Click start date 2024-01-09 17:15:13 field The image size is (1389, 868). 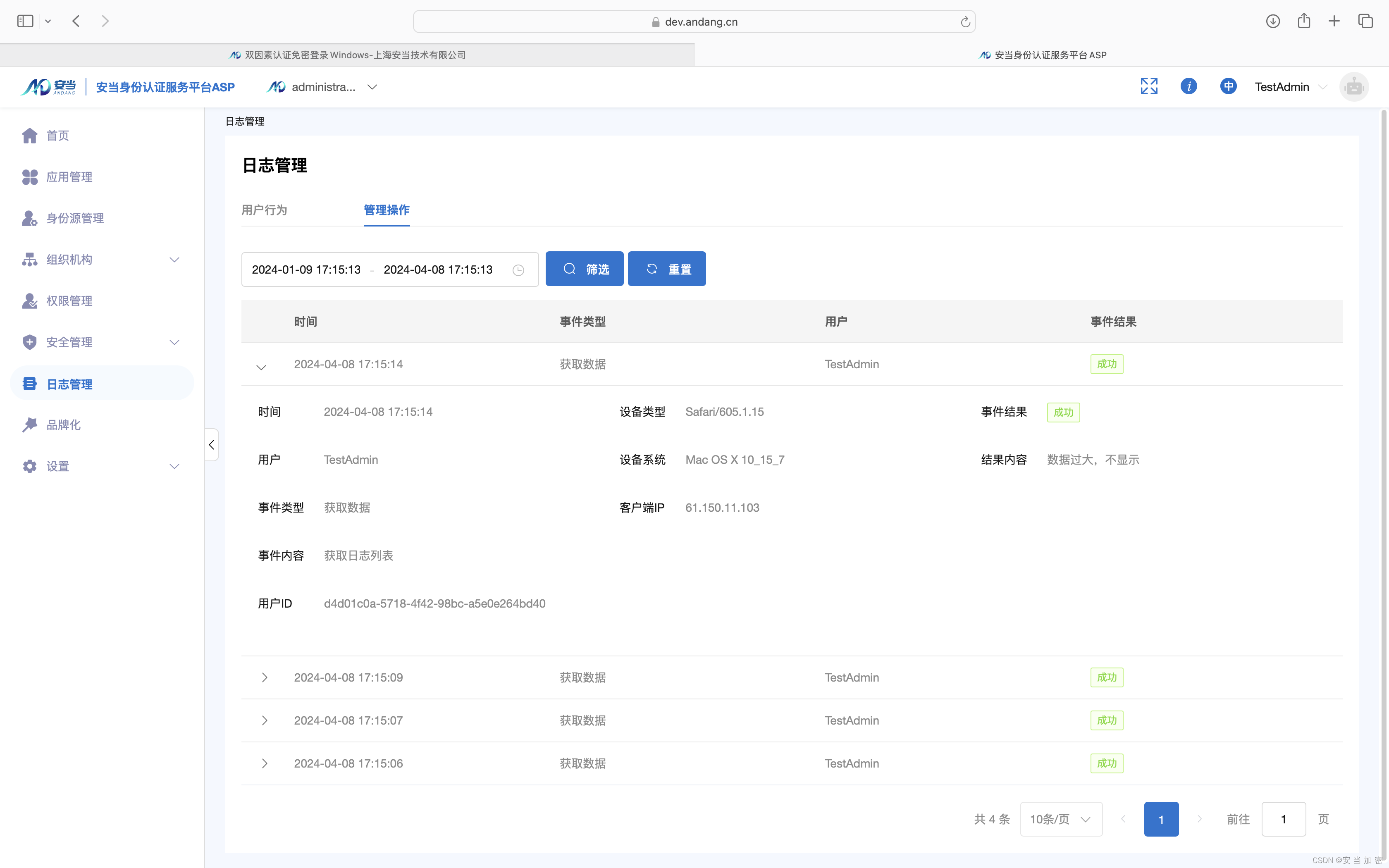(306, 269)
